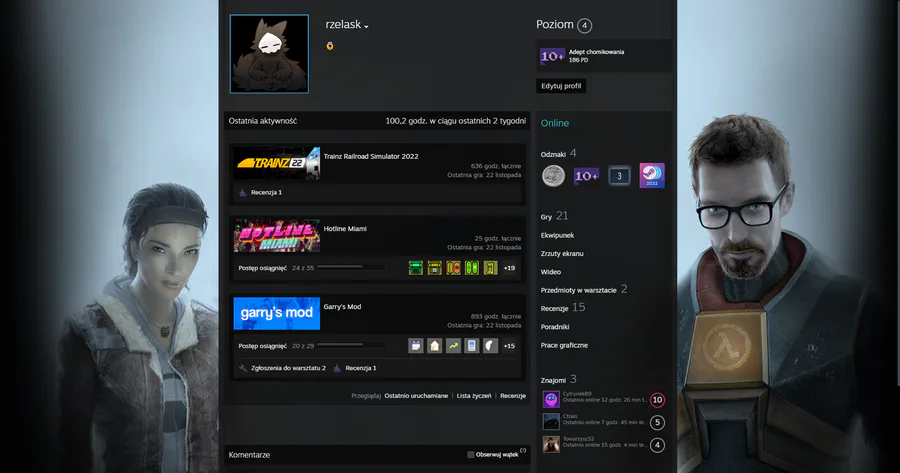Click the small gold award icon under rzelask
Image resolution: width=900 pixels, height=473 pixels.
[330, 46]
